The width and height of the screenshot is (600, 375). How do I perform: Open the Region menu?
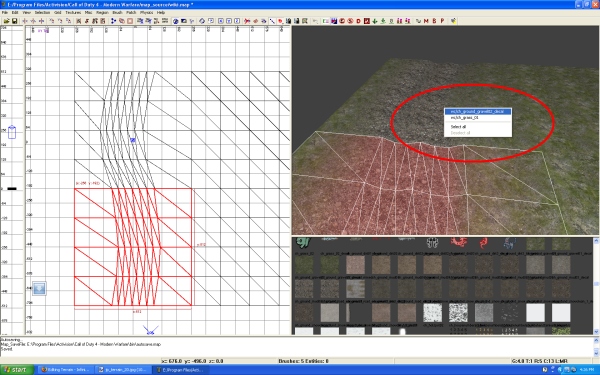point(102,13)
